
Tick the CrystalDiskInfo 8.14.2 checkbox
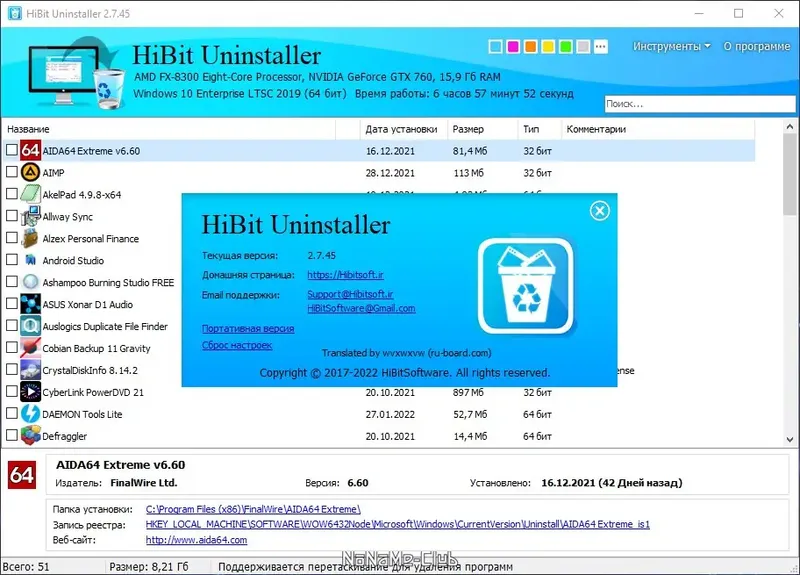coord(12,369)
